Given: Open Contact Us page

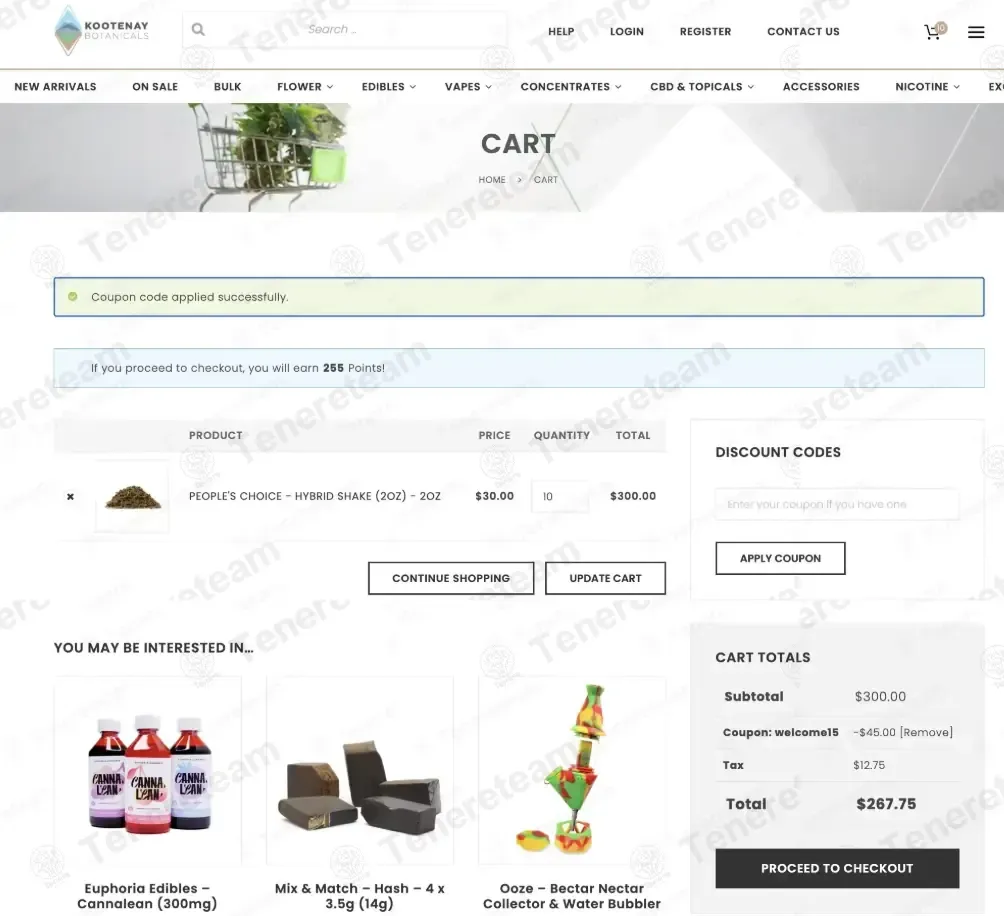Looking at the screenshot, I should click(803, 31).
